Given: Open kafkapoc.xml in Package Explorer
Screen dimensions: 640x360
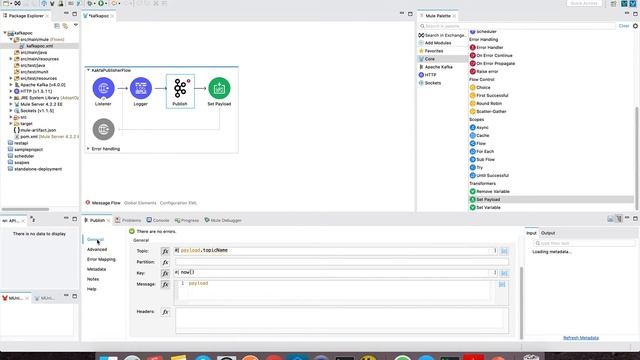Looking at the screenshot, I should [x=39, y=46].
